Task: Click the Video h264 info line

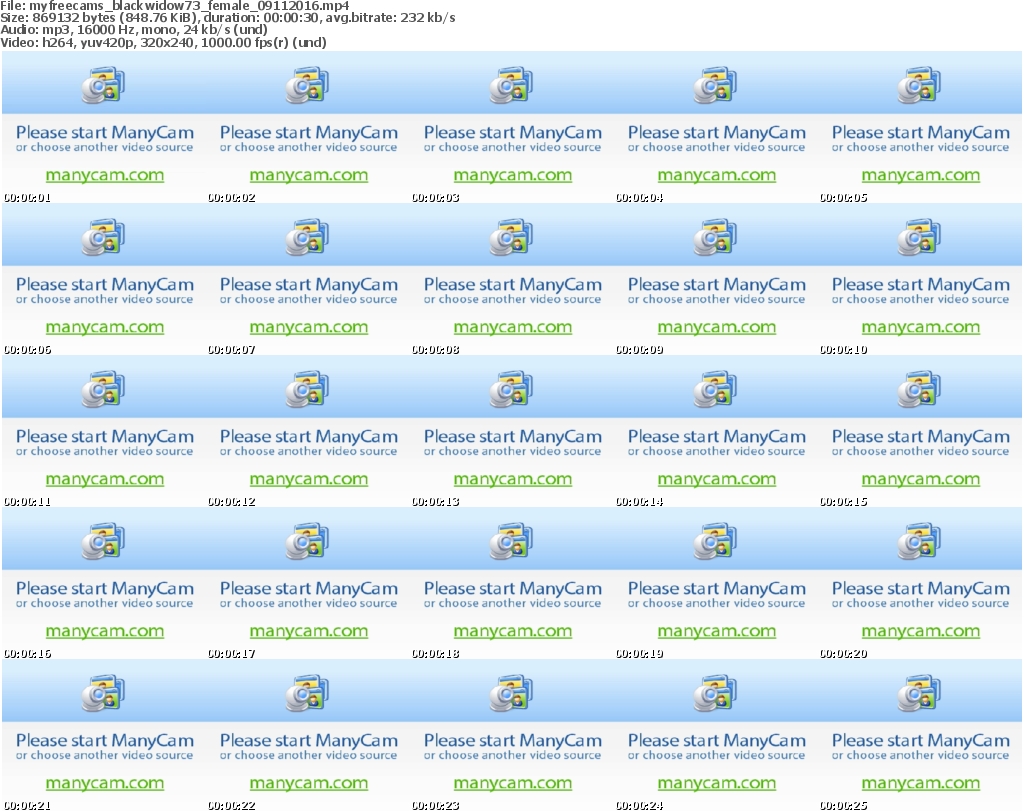Action: click(163, 42)
